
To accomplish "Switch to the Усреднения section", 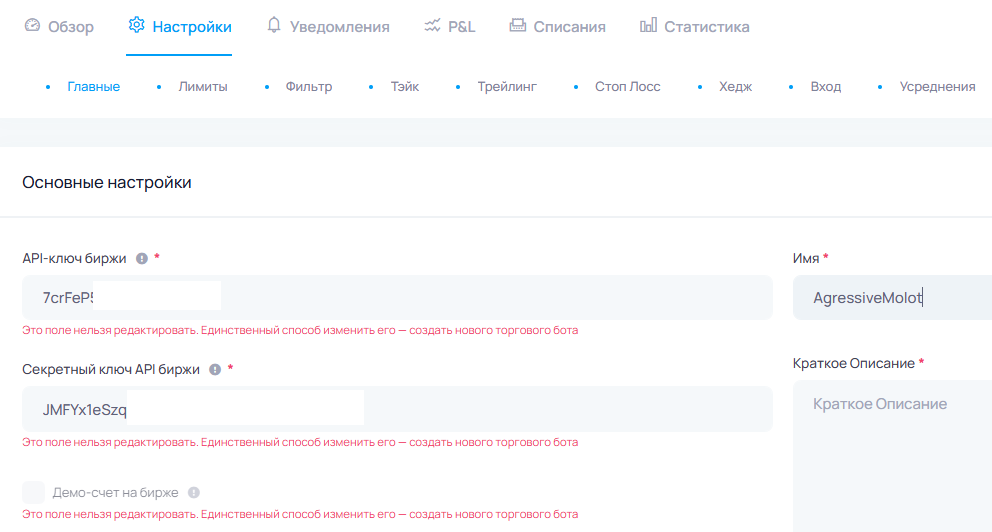I will [x=937, y=87].
